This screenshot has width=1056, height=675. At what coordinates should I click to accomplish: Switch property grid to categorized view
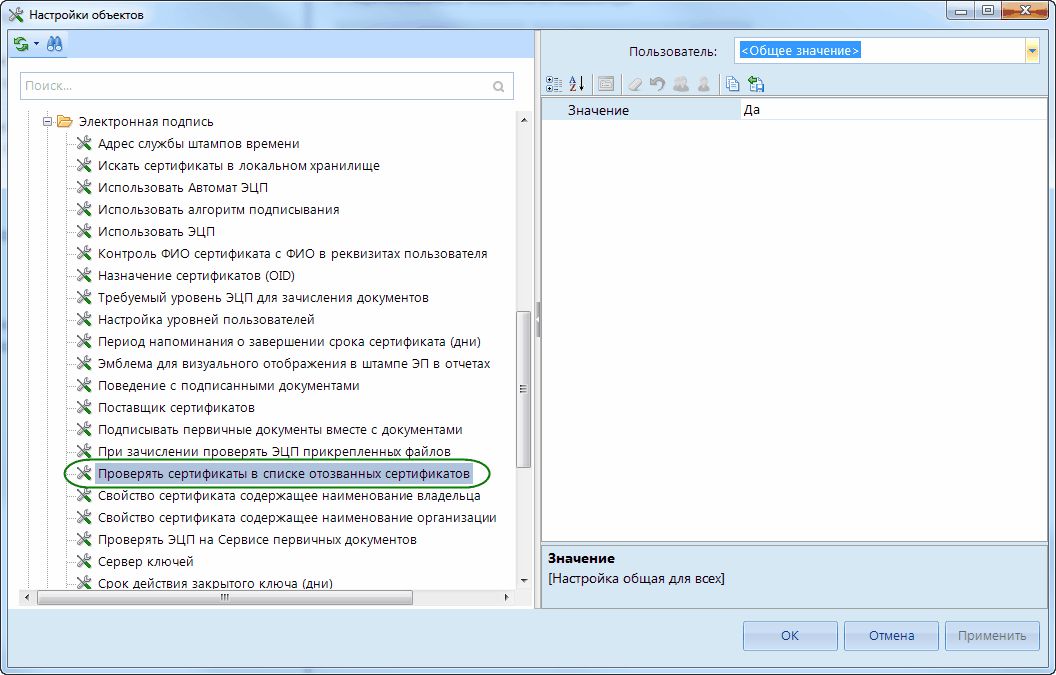pos(553,84)
